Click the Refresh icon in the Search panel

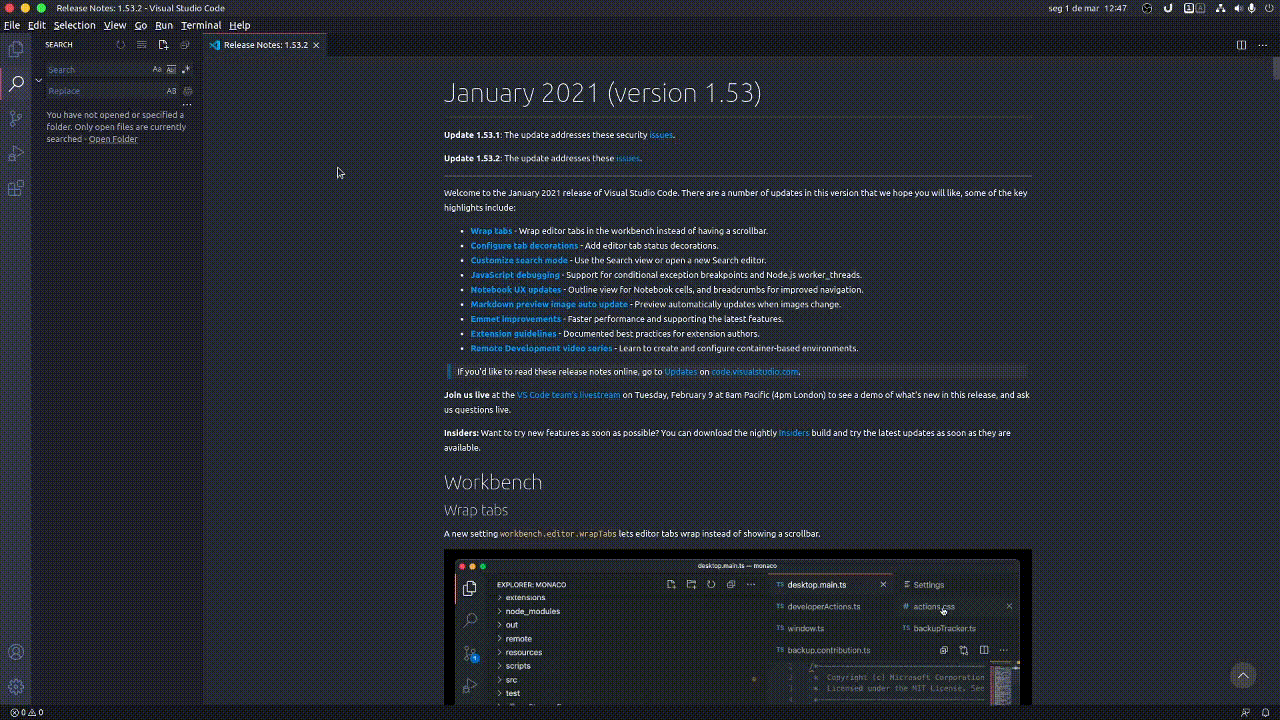pyautogui.click(x=121, y=44)
